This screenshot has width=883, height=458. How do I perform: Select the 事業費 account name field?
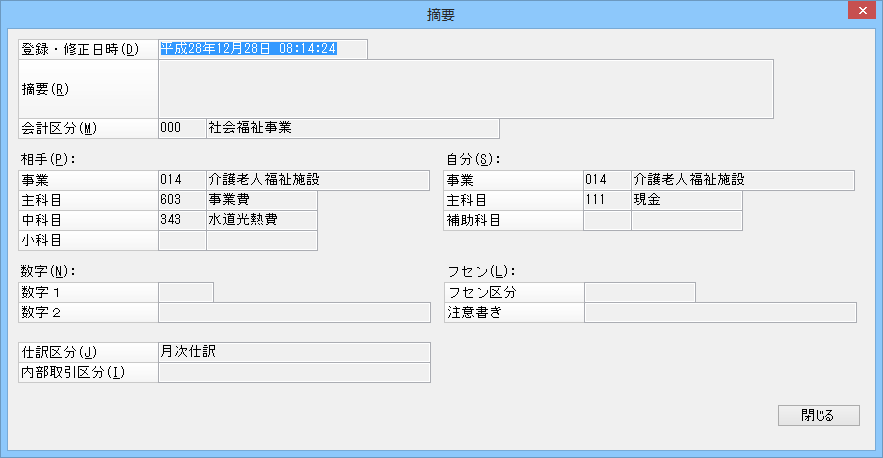pos(261,200)
